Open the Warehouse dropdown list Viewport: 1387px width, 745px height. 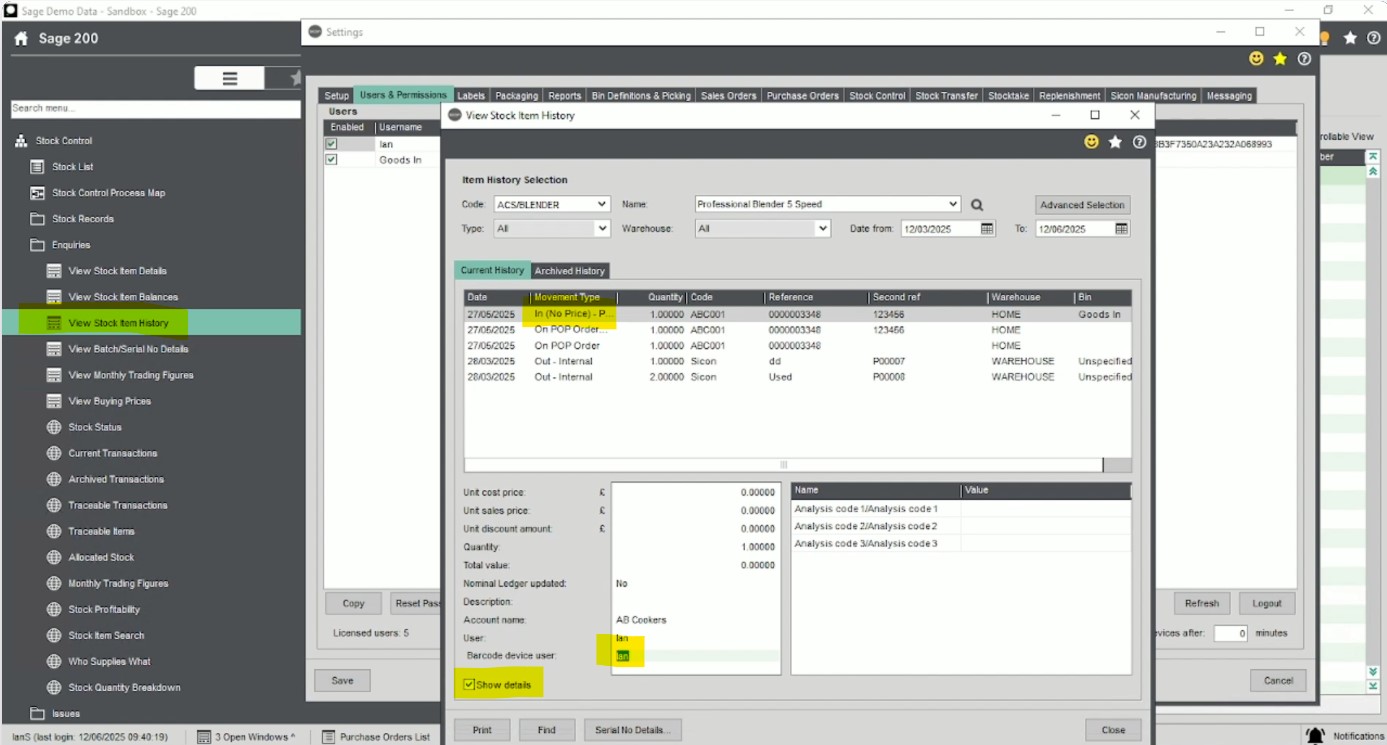822,229
